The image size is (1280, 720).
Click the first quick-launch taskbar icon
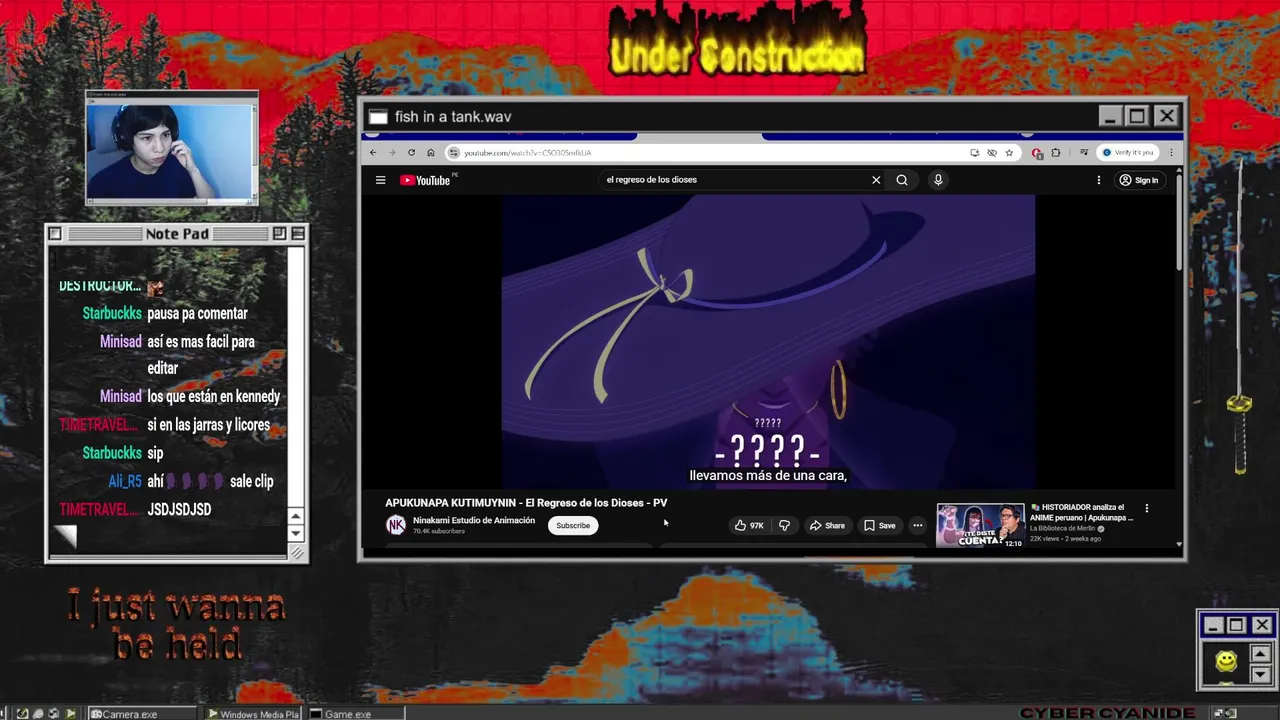(x=22, y=714)
